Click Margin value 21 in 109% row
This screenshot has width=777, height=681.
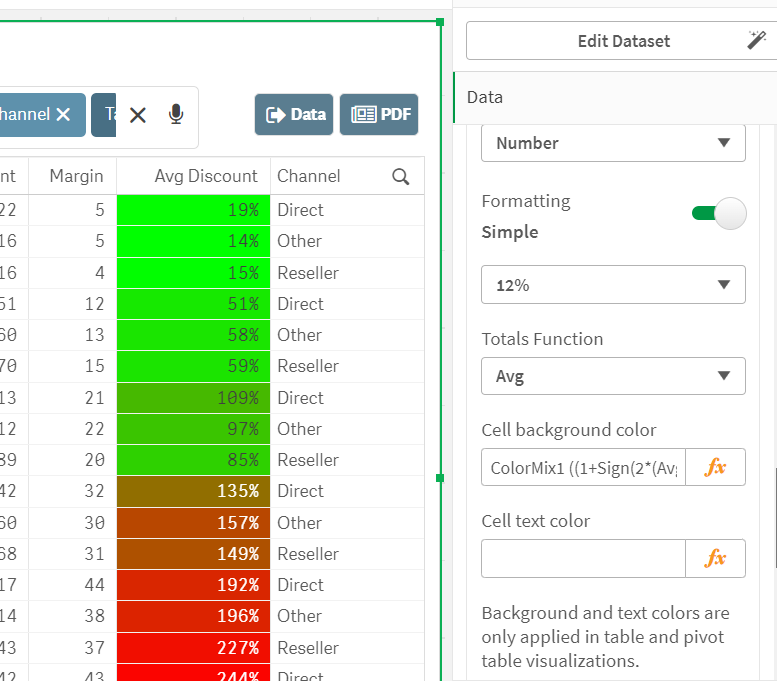tap(95, 397)
